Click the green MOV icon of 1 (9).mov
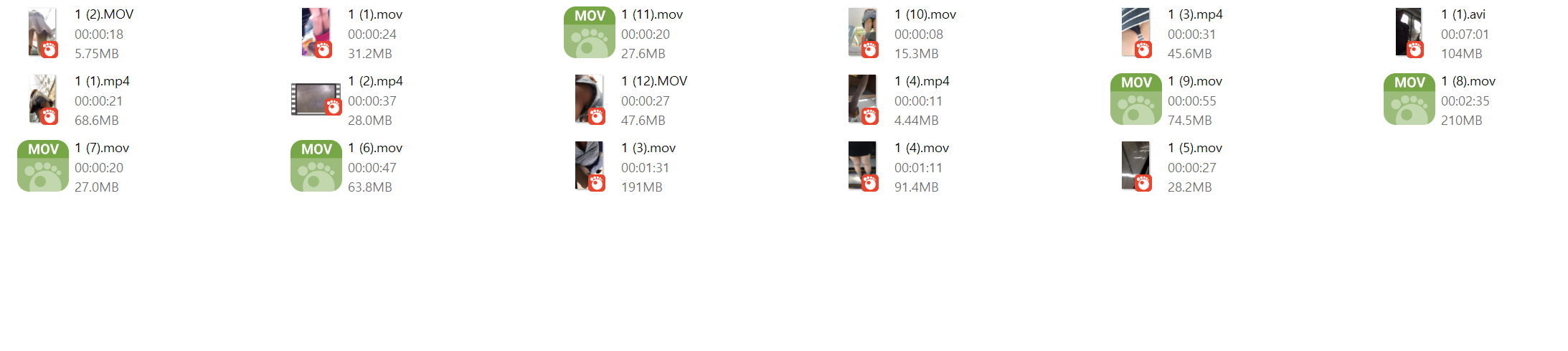This screenshot has width=1568, height=351. tap(1136, 99)
